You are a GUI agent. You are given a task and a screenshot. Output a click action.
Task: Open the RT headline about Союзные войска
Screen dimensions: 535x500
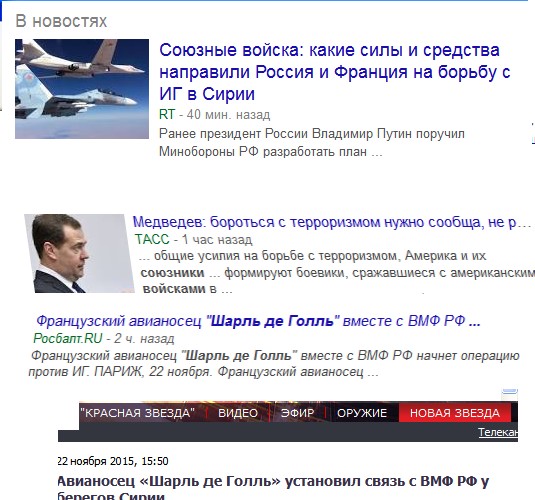[334, 72]
